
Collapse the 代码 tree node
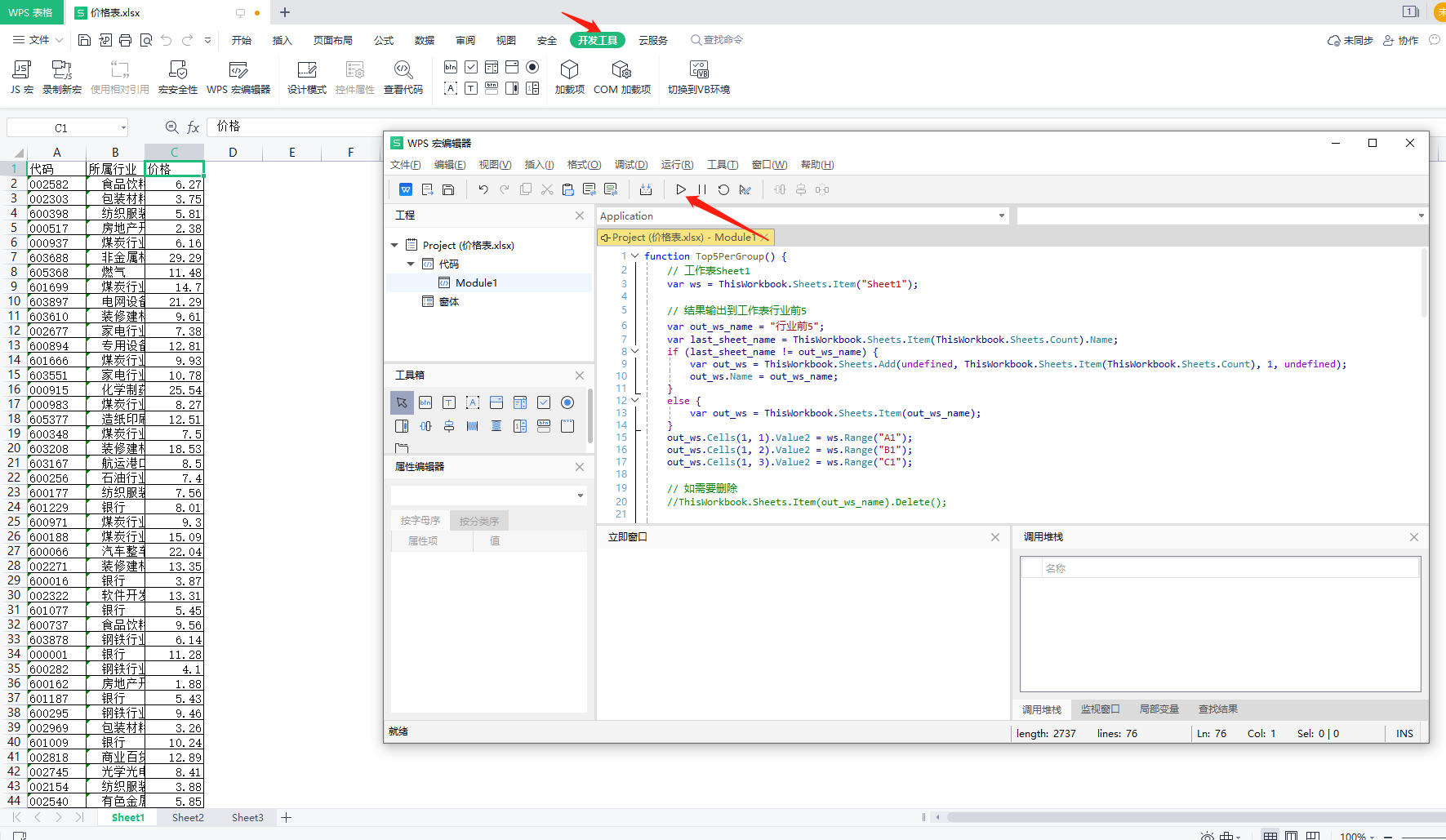coord(411,264)
